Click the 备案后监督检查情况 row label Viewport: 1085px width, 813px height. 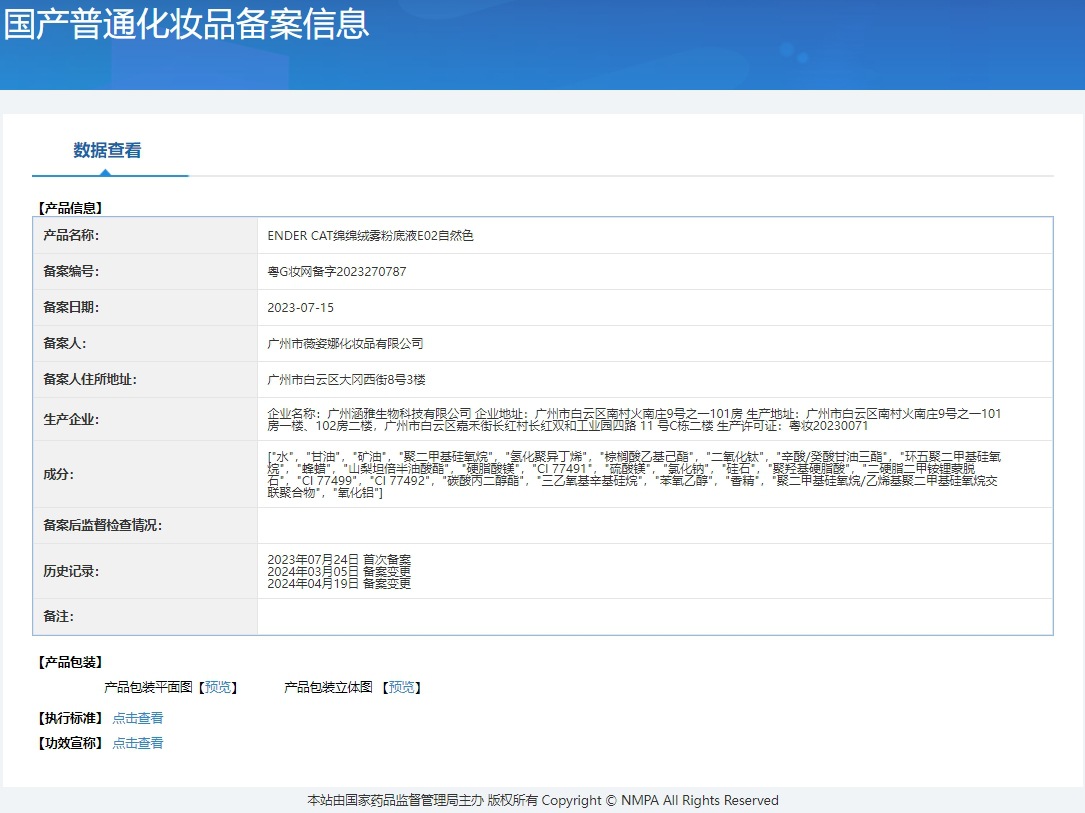click(x=102, y=525)
